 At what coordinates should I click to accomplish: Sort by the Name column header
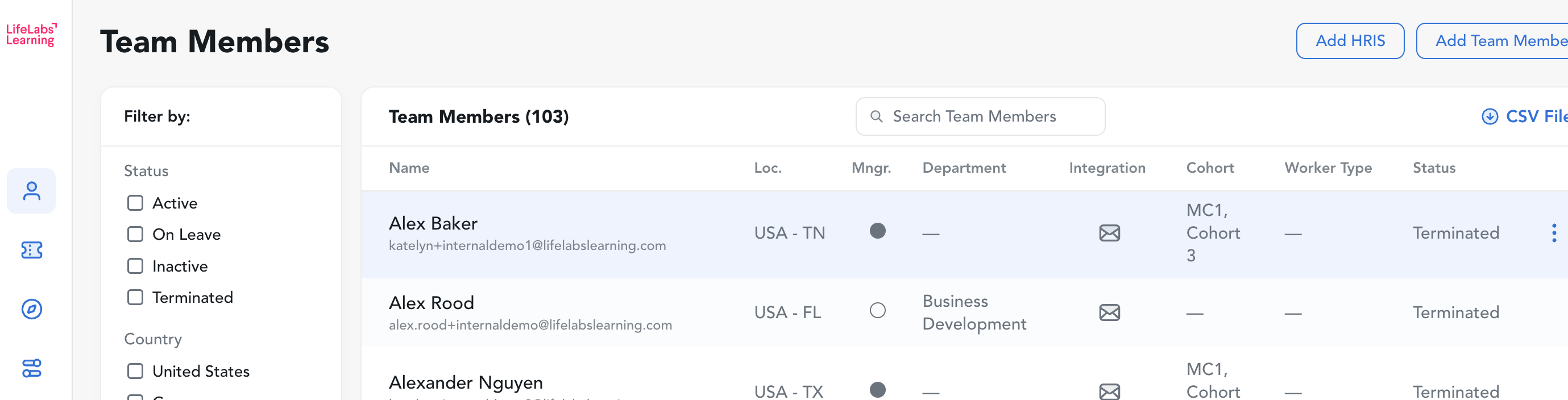coord(409,168)
